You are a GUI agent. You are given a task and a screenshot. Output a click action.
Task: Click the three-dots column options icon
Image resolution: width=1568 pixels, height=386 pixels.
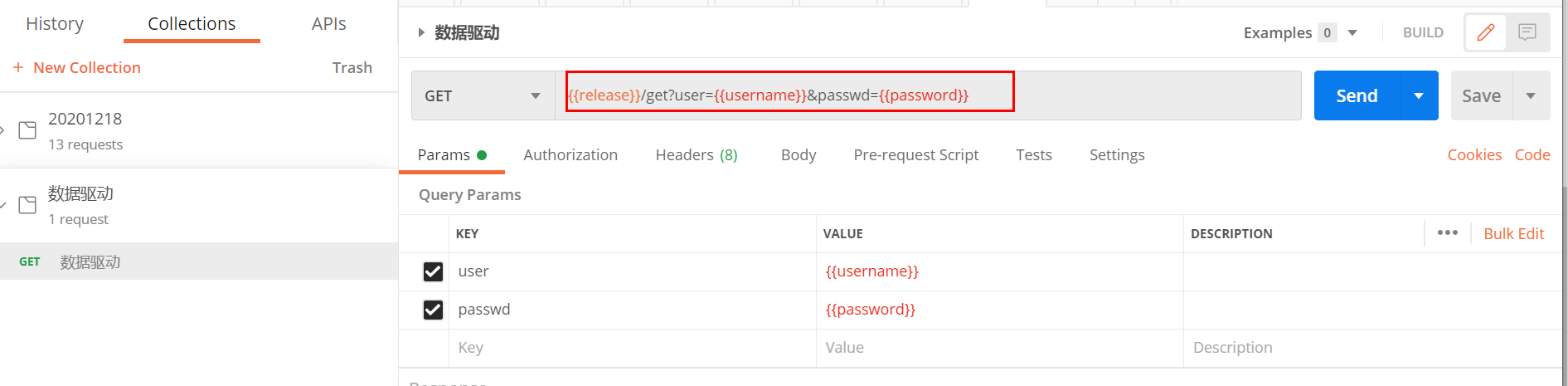pos(1447,233)
